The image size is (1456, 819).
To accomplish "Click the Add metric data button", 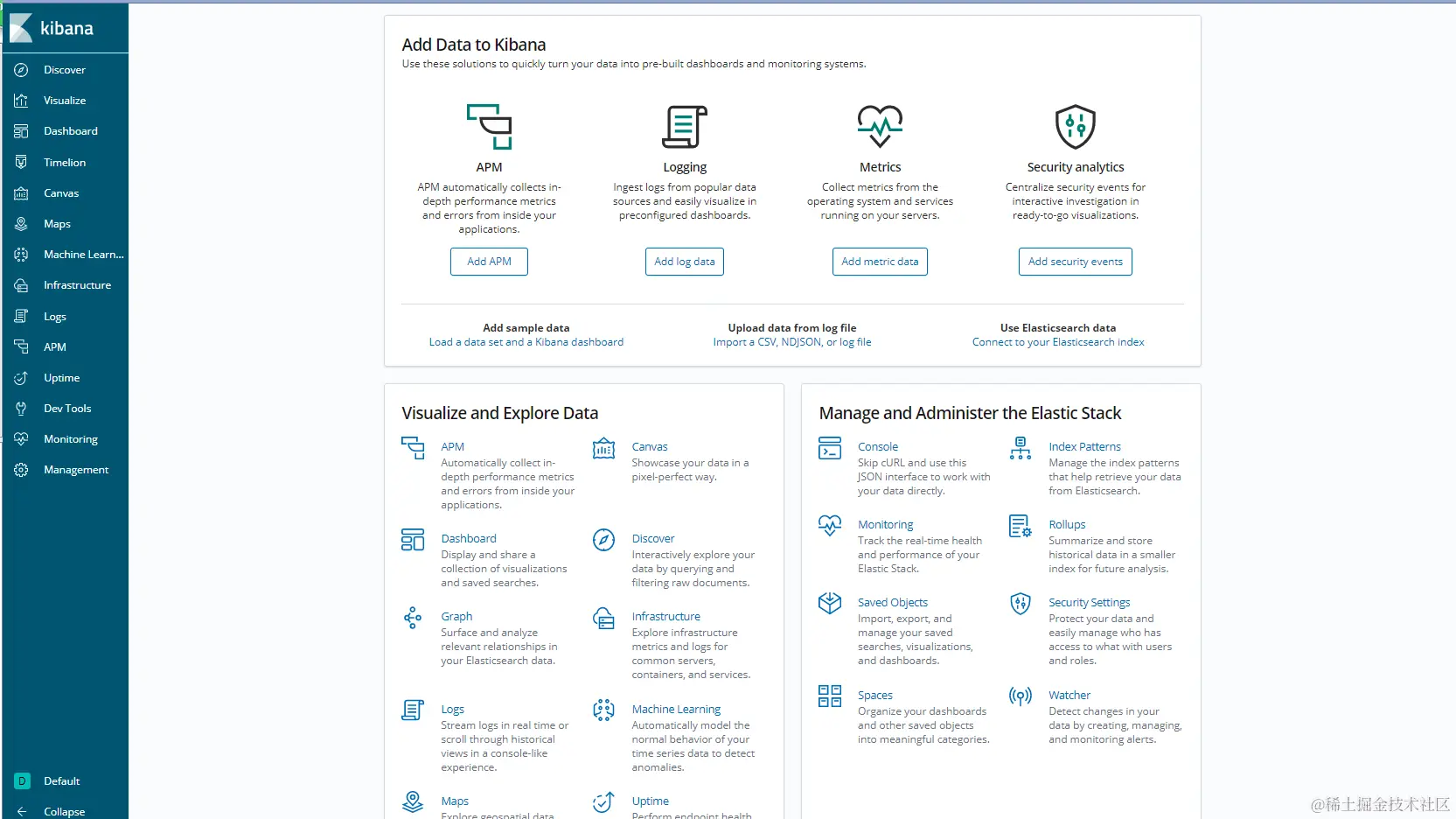I will pos(880,262).
